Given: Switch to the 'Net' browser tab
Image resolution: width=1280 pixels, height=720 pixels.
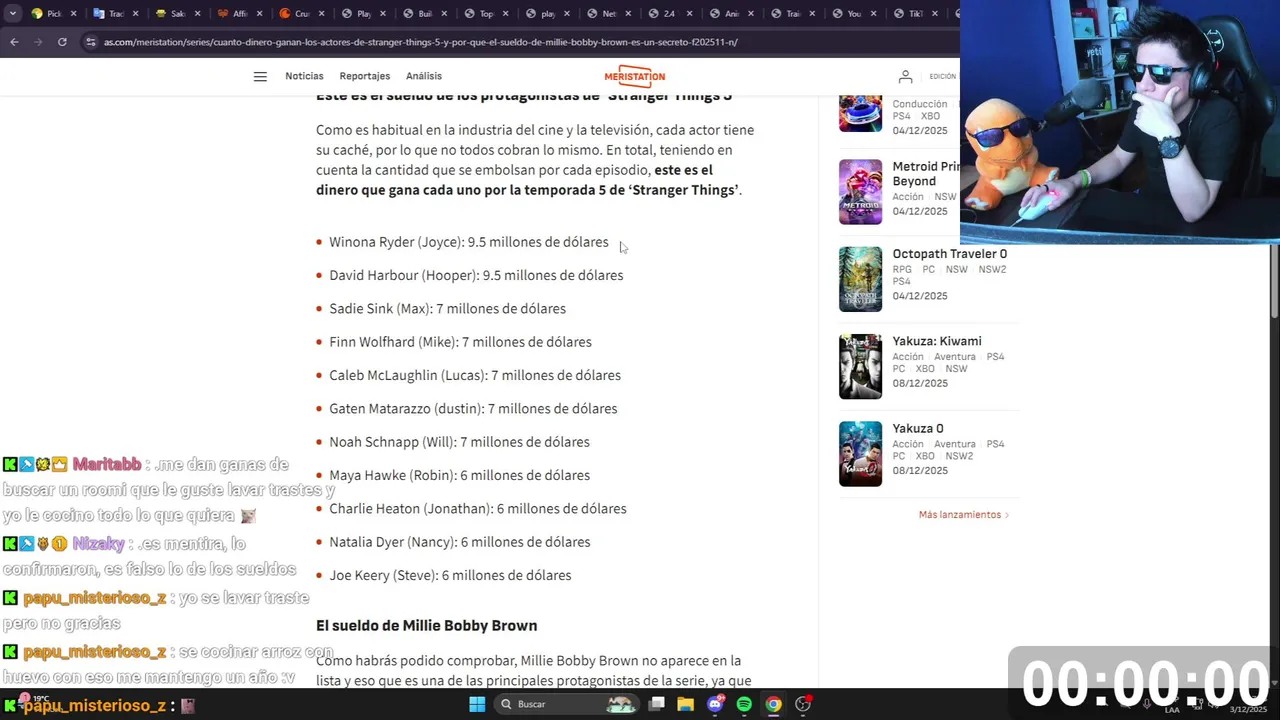Looking at the screenshot, I should [609, 14].
